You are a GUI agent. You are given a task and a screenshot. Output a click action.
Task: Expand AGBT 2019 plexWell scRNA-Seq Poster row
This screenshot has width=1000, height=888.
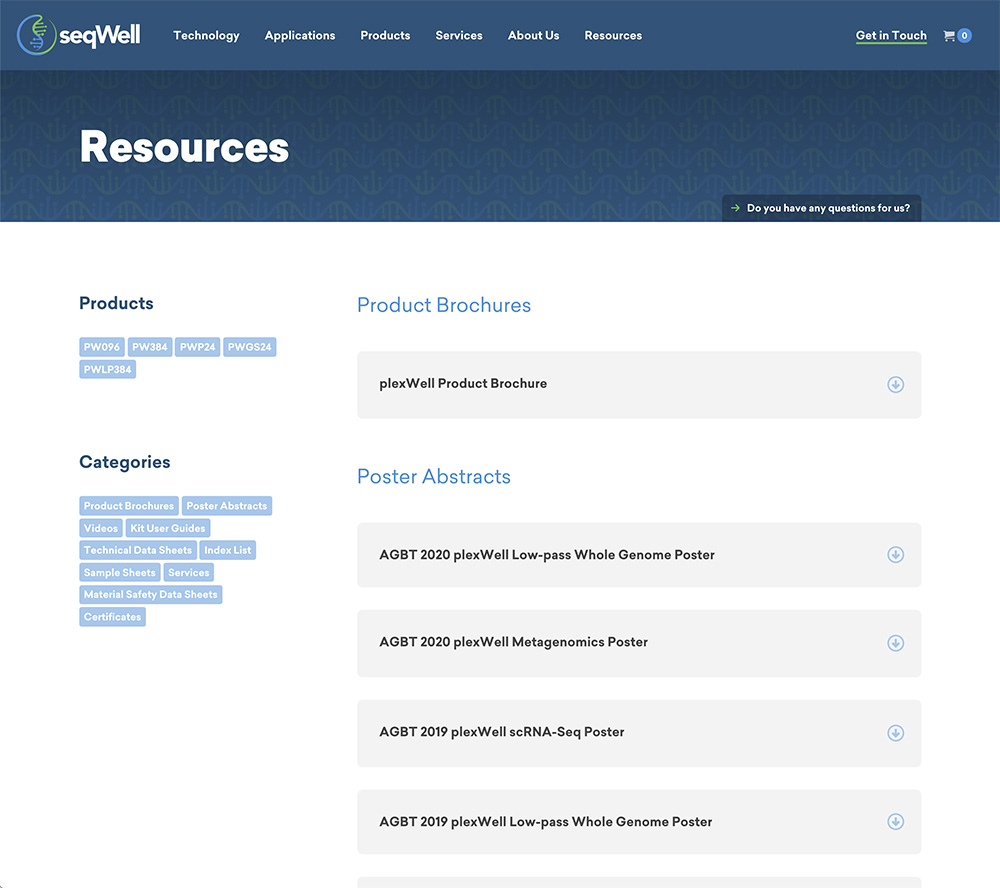501,732
